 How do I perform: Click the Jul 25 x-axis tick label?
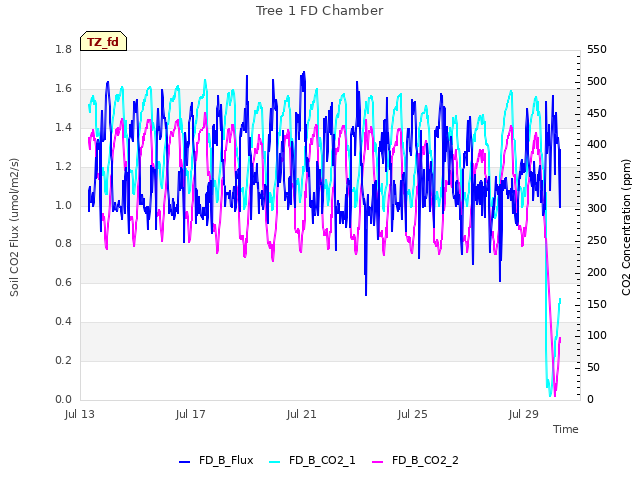coord(413,414)
